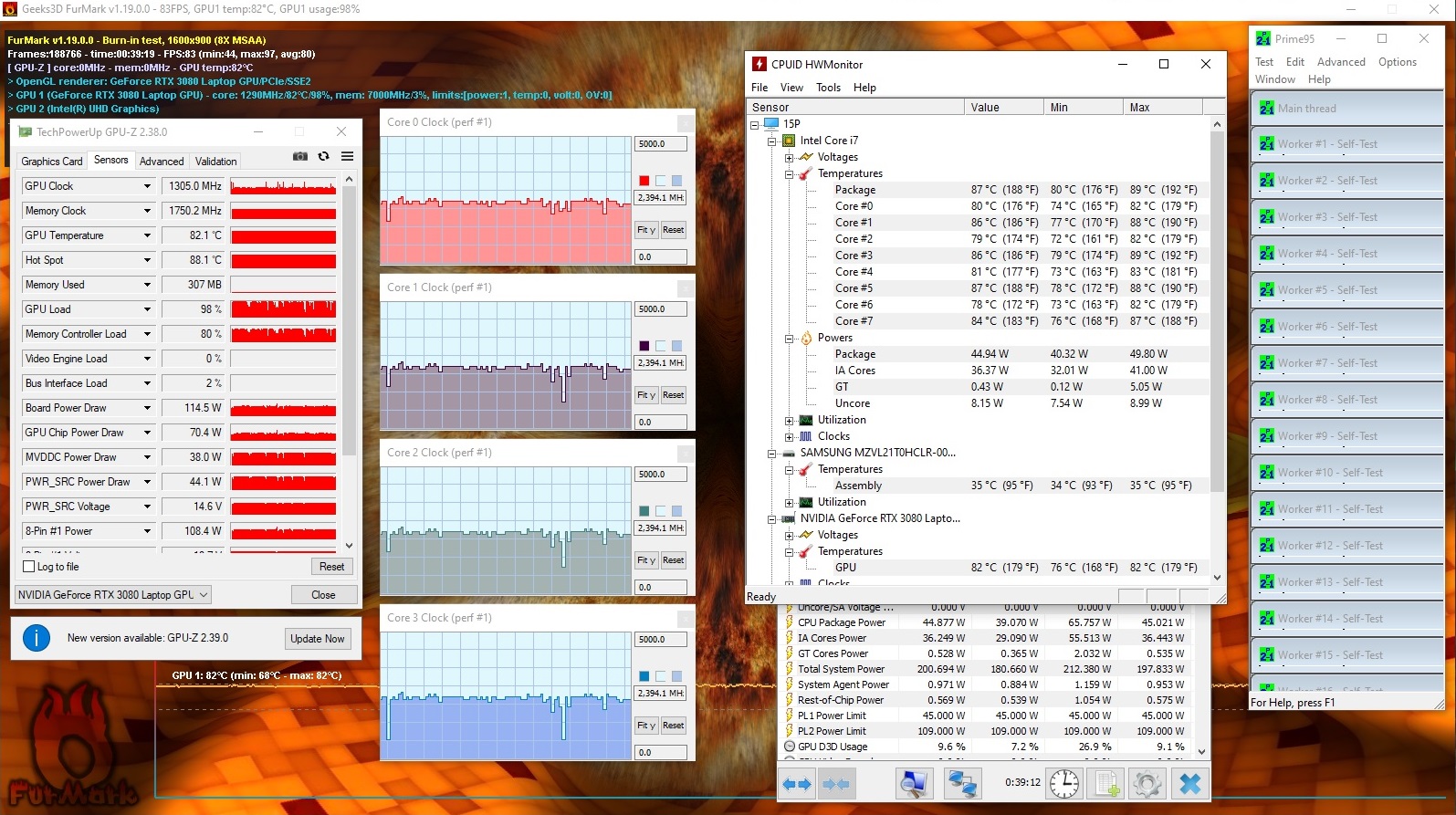Click the Sensor column header in HWMonitor

click(855, 108)
